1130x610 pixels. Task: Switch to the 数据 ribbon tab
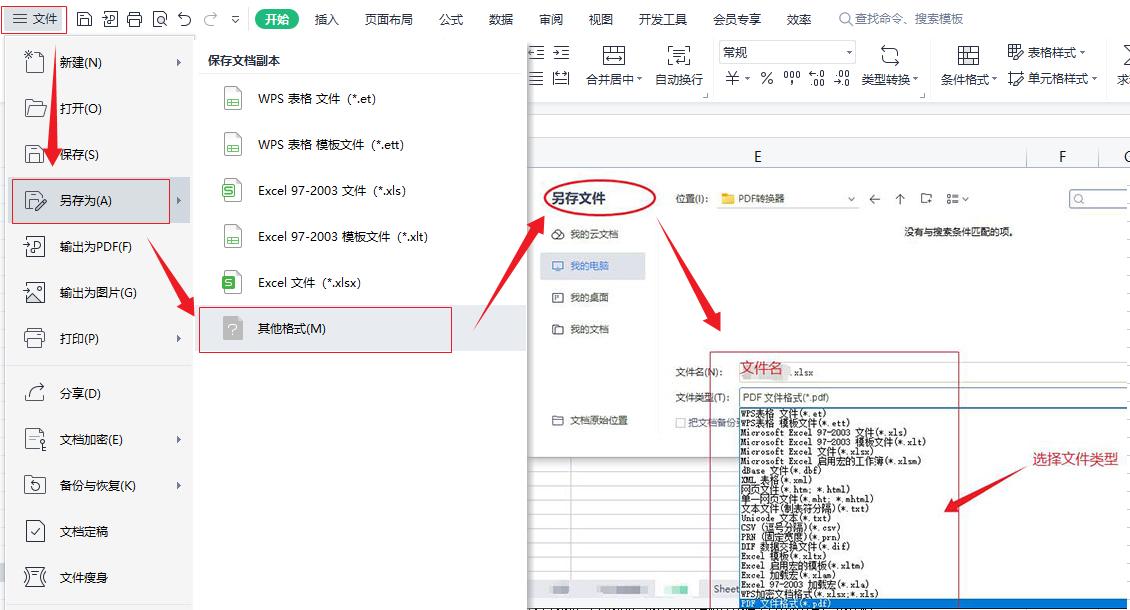tap(501, 19)
